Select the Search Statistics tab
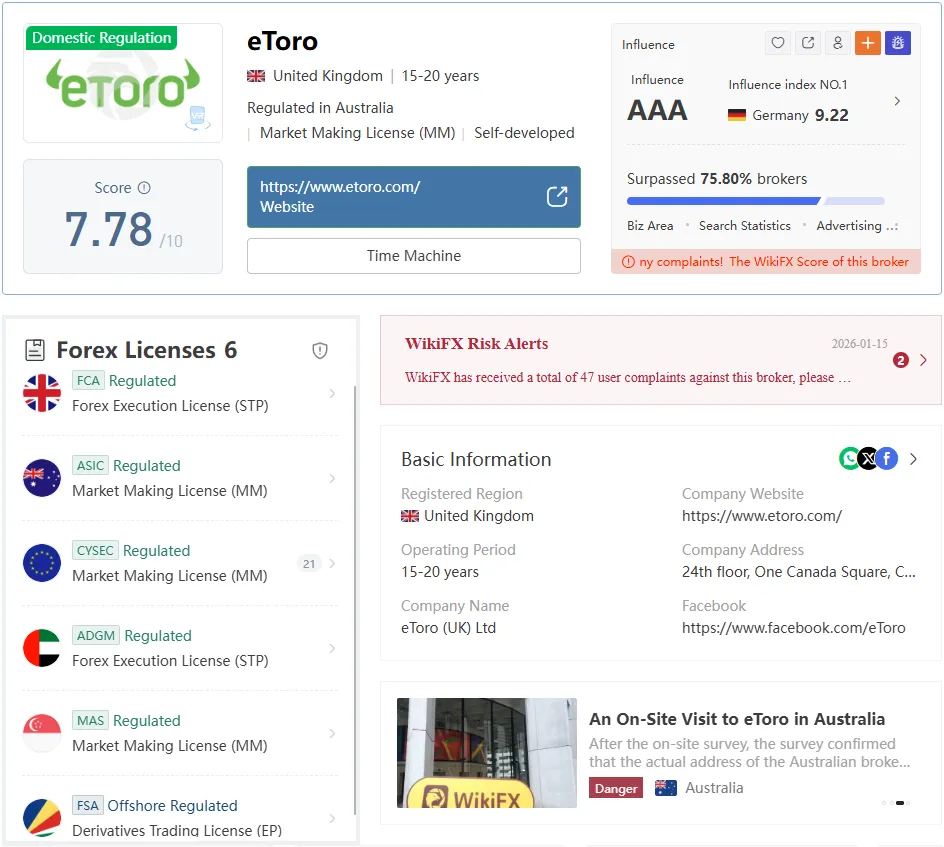The height and width of the screenshot is (847, 944). coord(745,226)
